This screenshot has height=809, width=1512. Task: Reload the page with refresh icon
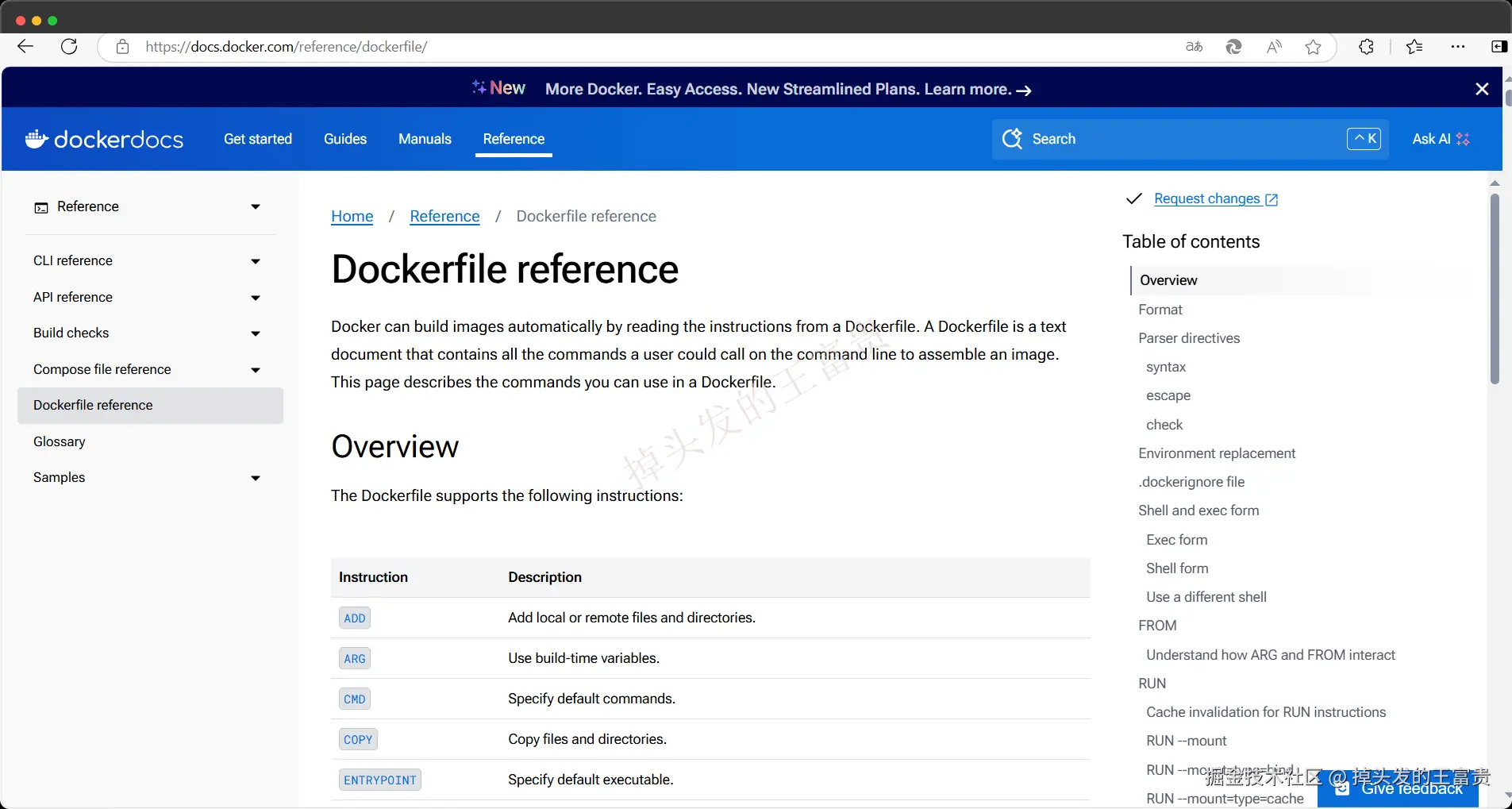pyautogui.click(x=70, y=47)
